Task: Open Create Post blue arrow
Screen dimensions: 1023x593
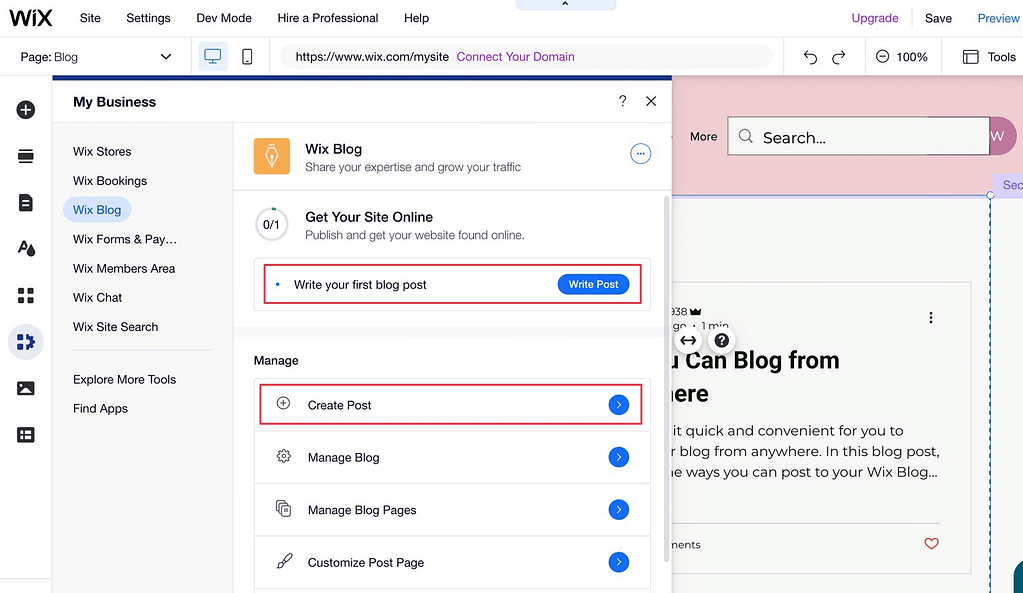Action: 618,404
